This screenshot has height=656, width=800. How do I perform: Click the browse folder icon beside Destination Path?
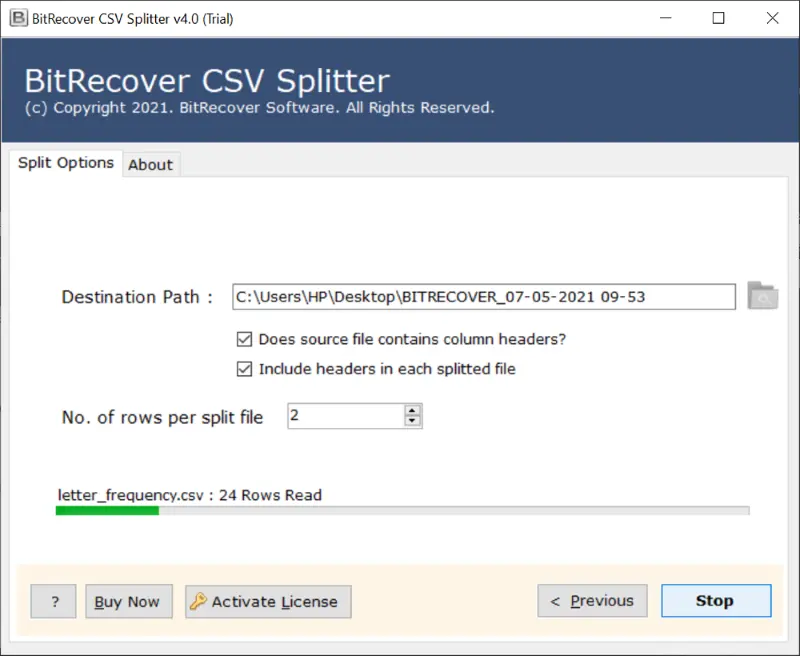pyautogui.click(x=763, y=296)
